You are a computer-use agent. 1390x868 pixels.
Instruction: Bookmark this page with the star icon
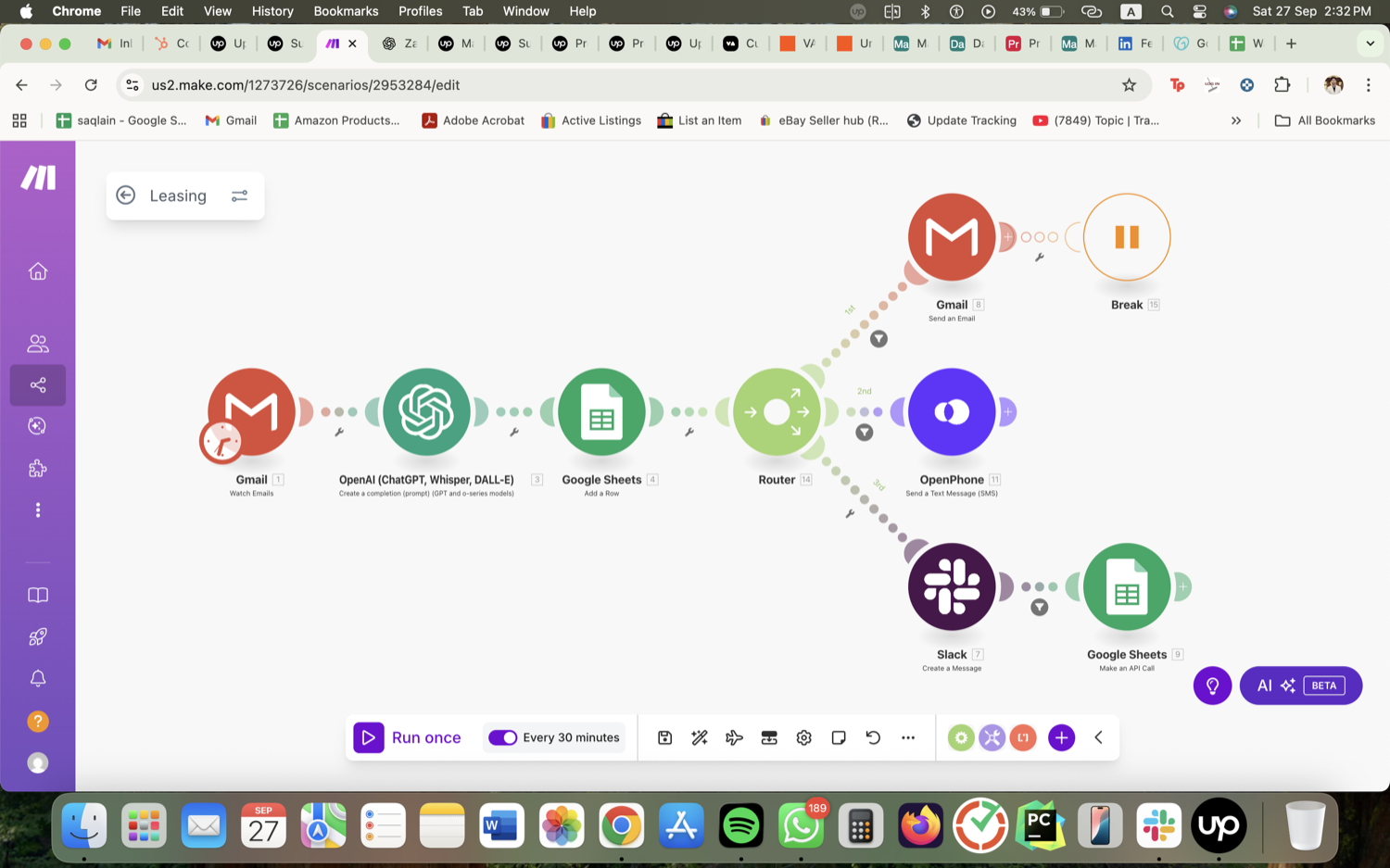[x=1129, y=85]
